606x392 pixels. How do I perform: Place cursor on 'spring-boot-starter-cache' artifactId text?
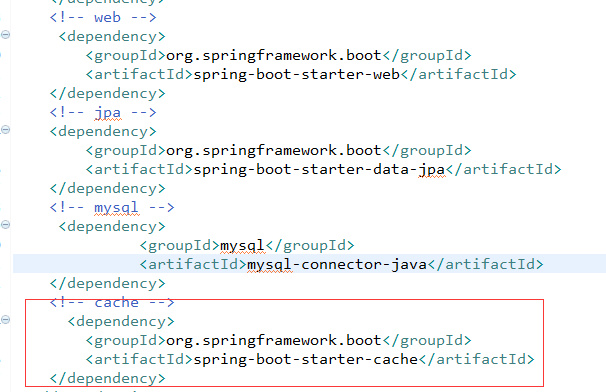[x=305, y=360]
